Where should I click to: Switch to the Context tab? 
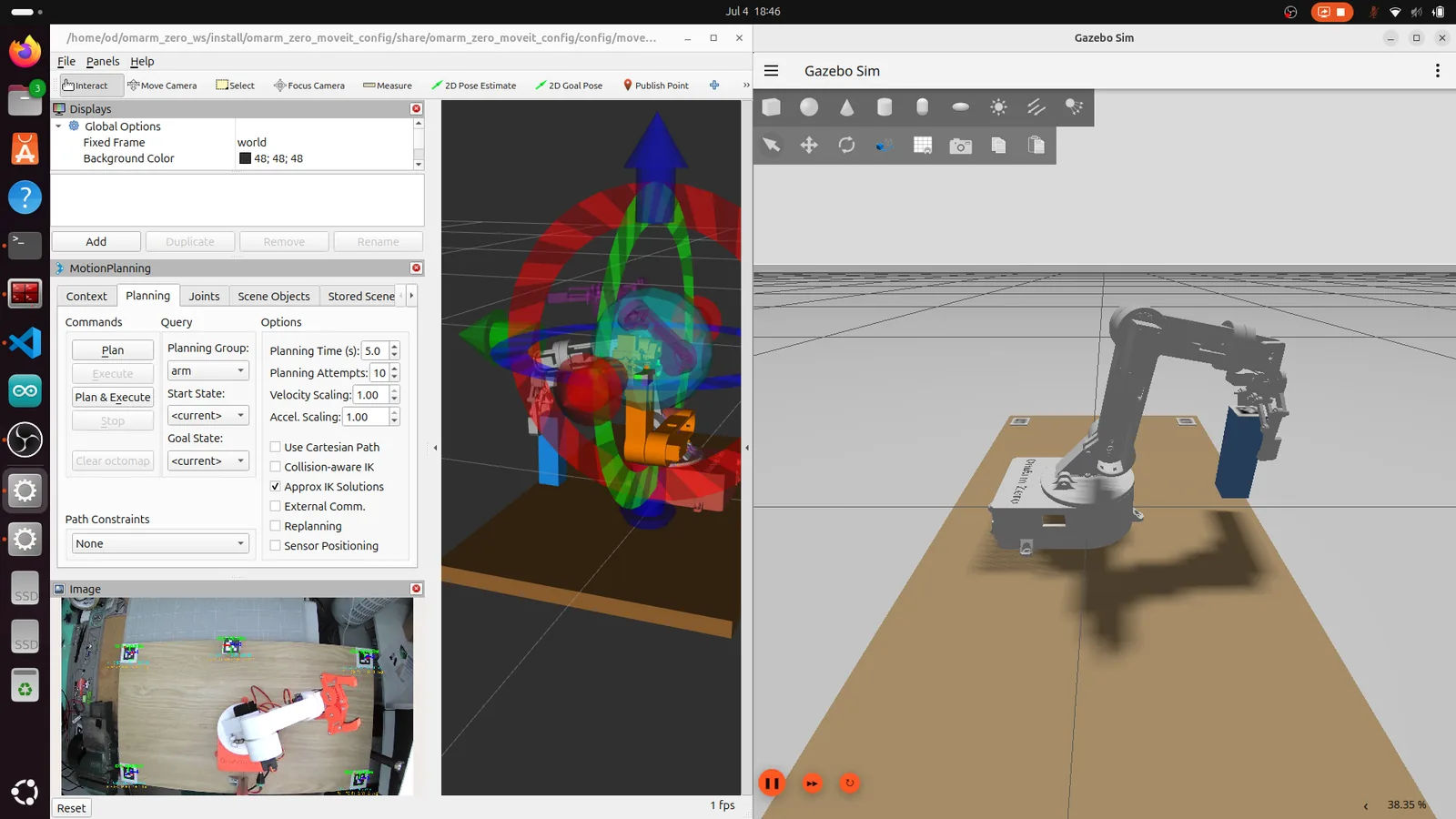(86, 296)
